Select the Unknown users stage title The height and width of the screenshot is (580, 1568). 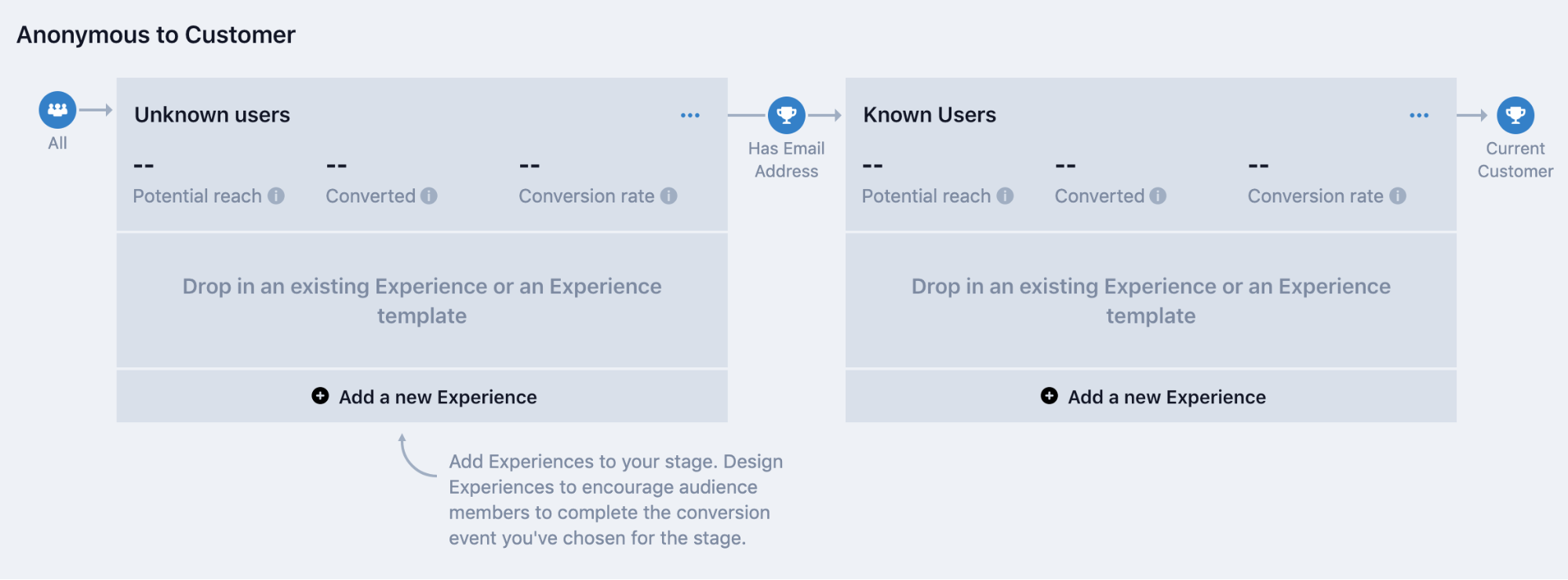click(x=212, y=115)
